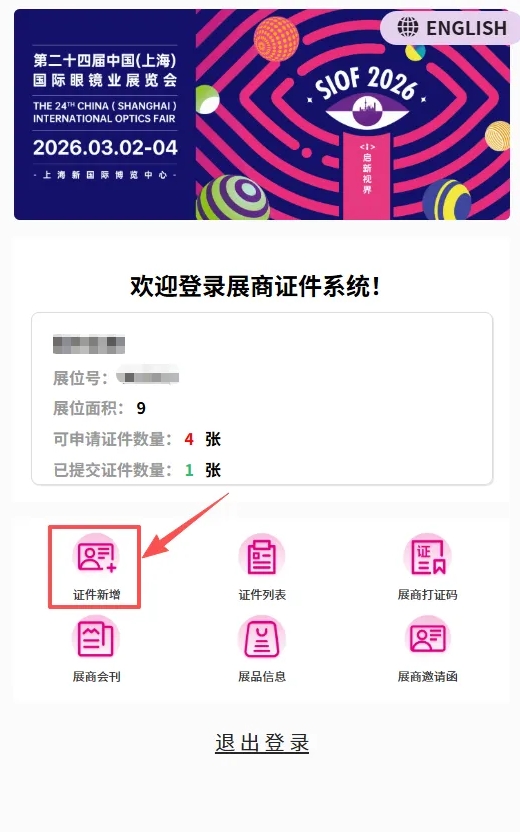Screen dimensions: 520x832
Task: Open 证件新增 add badge icon
Action: [96, 556]
